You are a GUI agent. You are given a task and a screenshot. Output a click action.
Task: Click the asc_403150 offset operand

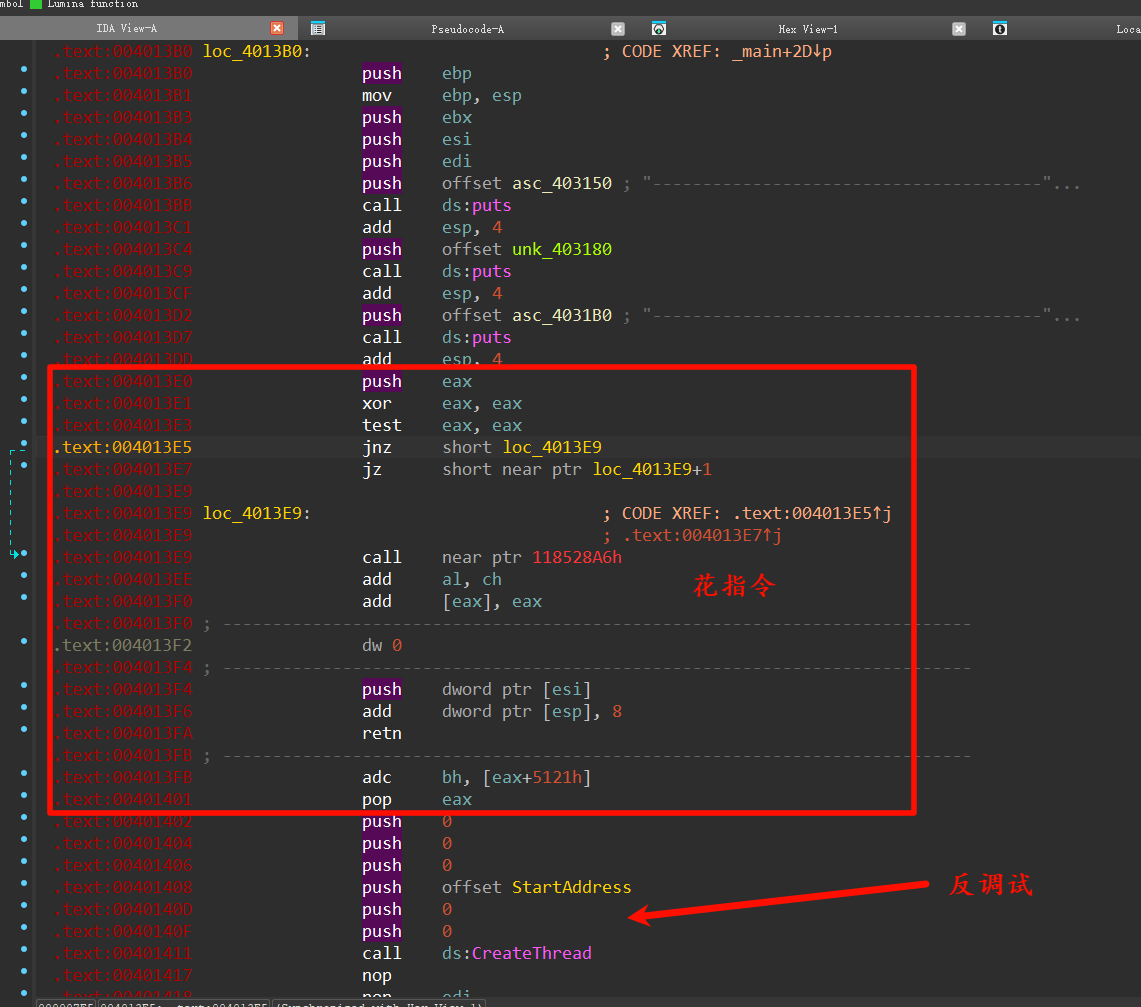(562, 183)
